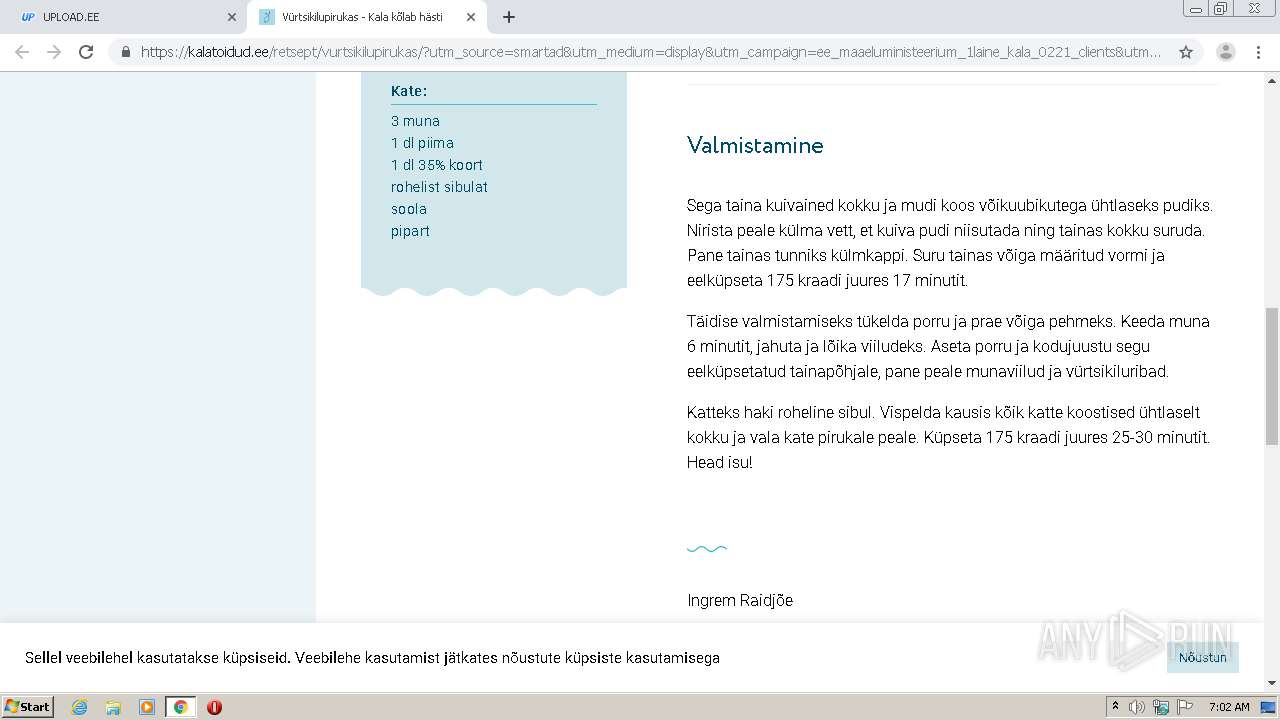Click the lock icon in address bar

click(x=126, y=52)
